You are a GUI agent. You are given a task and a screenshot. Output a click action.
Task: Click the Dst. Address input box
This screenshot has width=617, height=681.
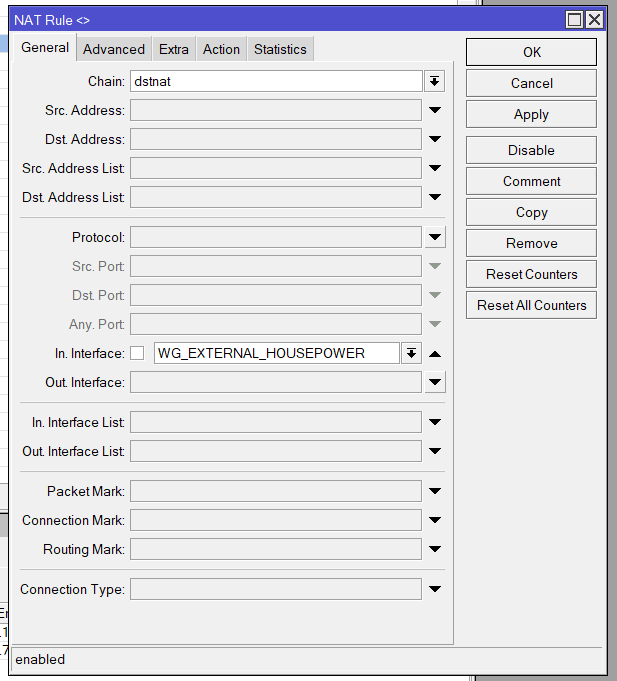pyautogui.click(x=276, y=139)
